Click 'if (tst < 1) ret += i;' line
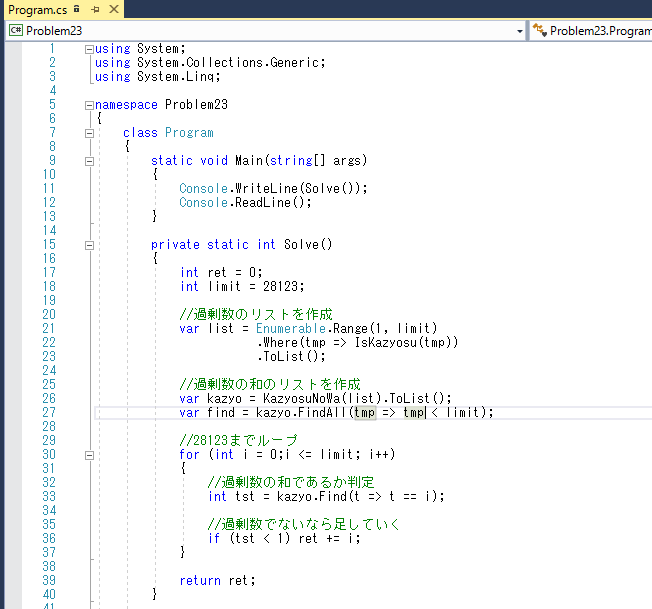Viewport: 652px width, 609px height. (x=284, y=539)
